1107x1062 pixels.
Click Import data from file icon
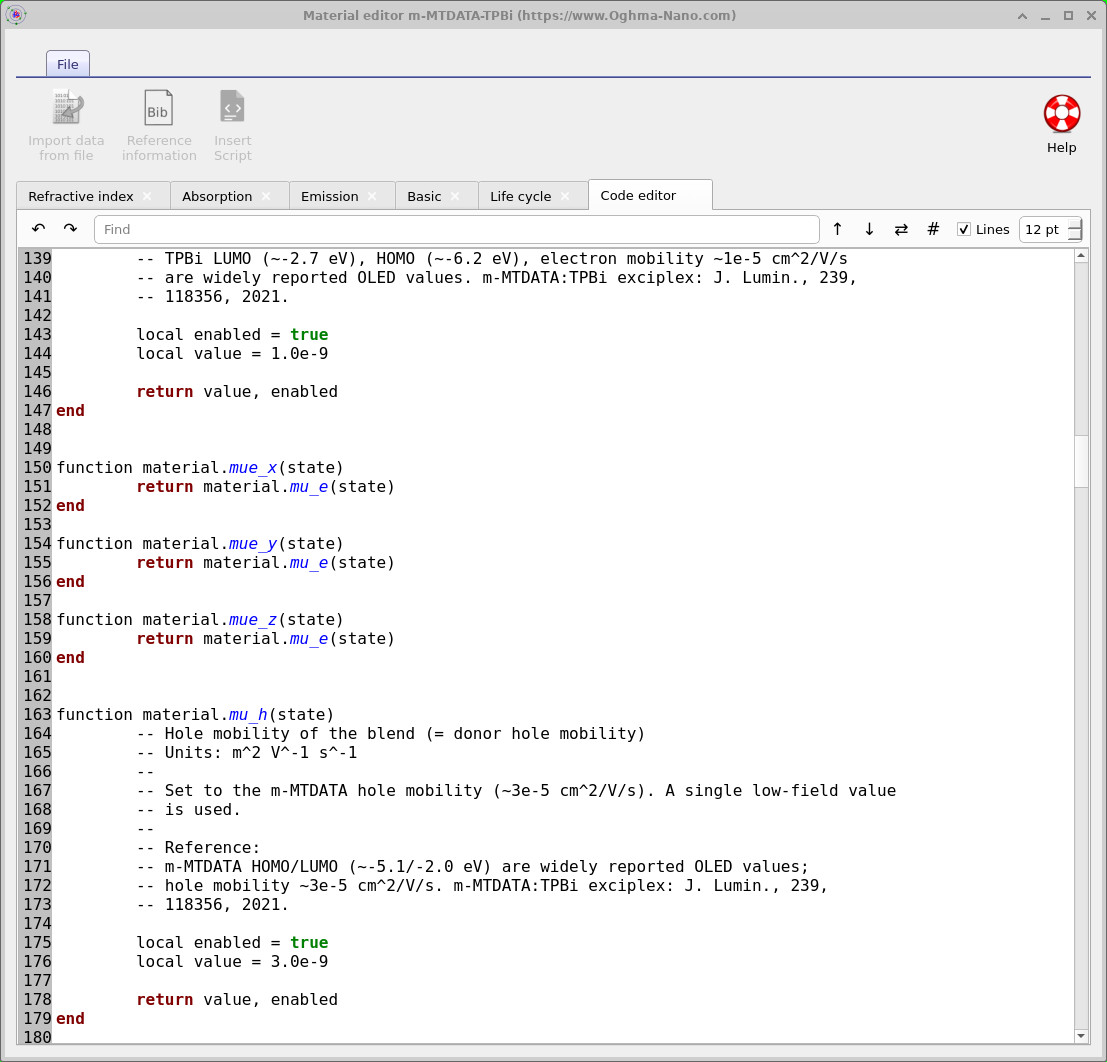point(67,108)
